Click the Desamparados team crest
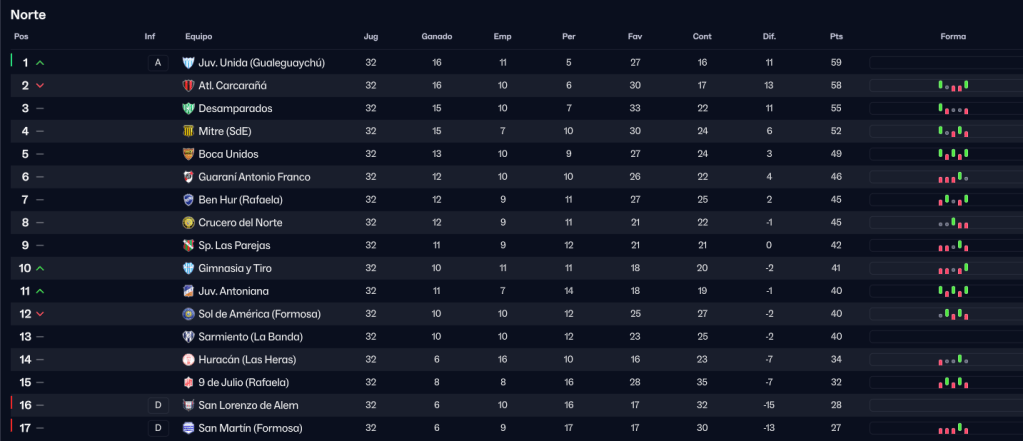Screen dimensions: 1023x441 (188, 108)
